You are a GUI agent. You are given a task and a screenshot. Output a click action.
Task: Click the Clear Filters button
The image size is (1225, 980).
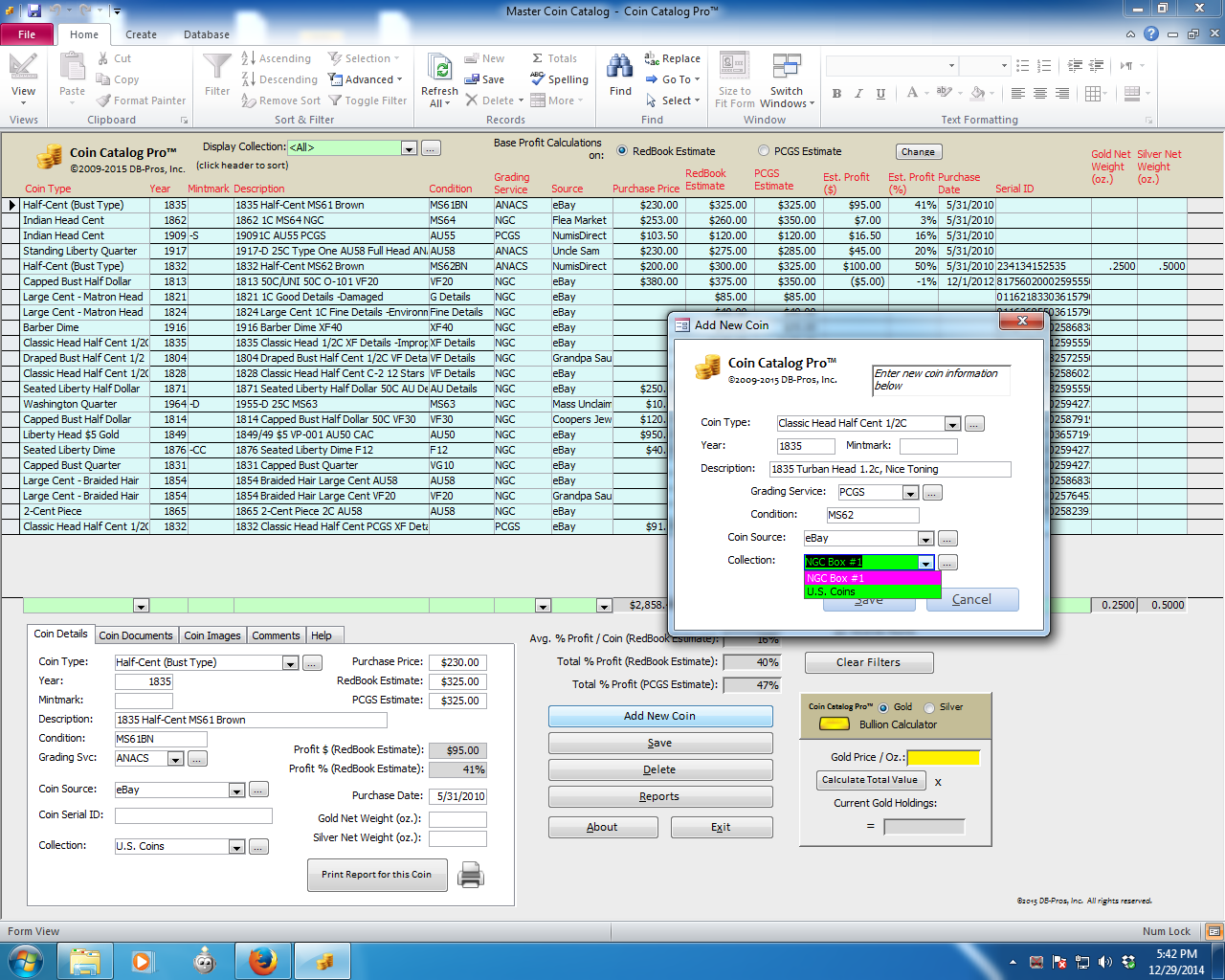869,662
